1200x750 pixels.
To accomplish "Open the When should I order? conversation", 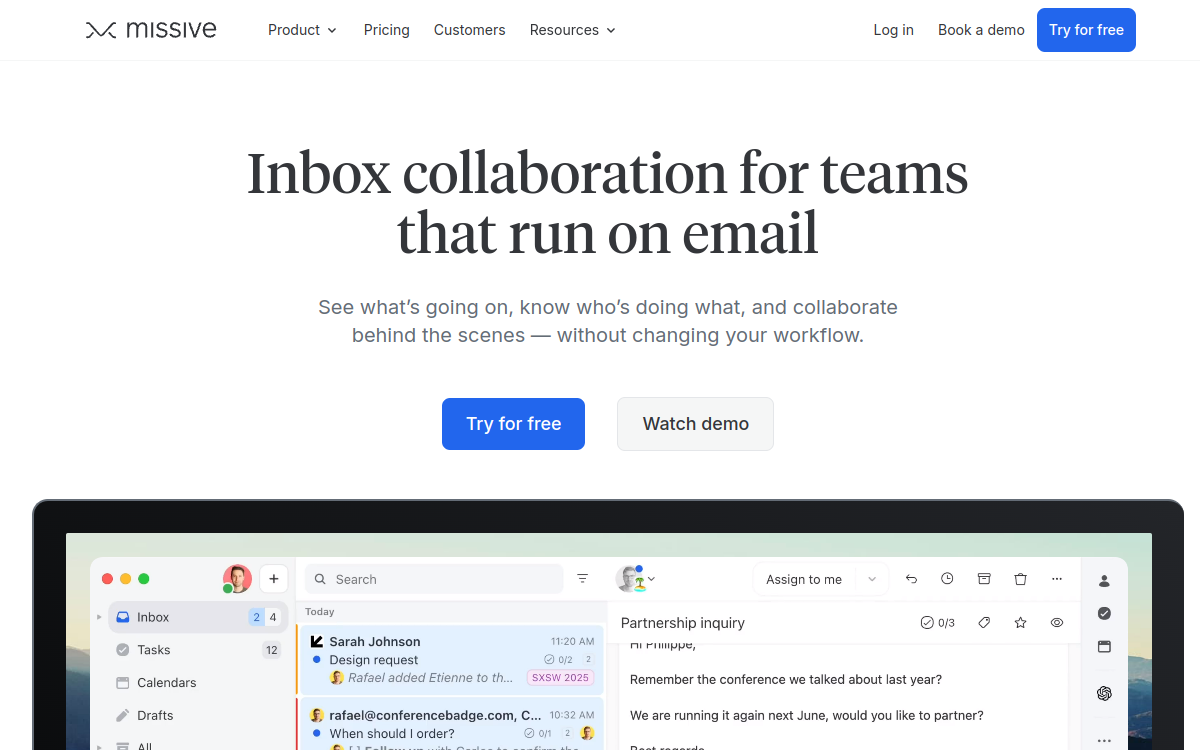I will point(451,724).
